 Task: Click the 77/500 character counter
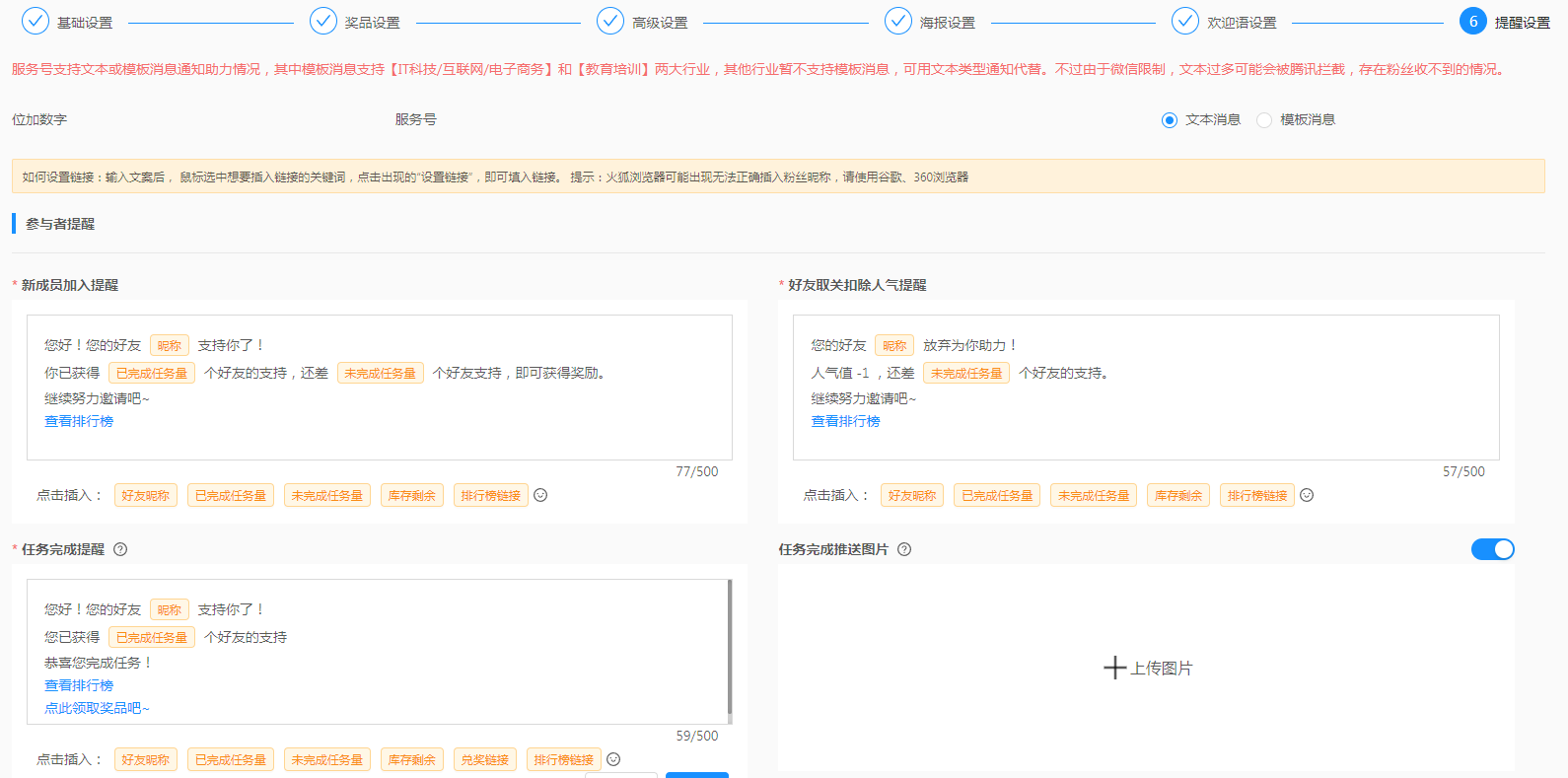pos(697,471)
